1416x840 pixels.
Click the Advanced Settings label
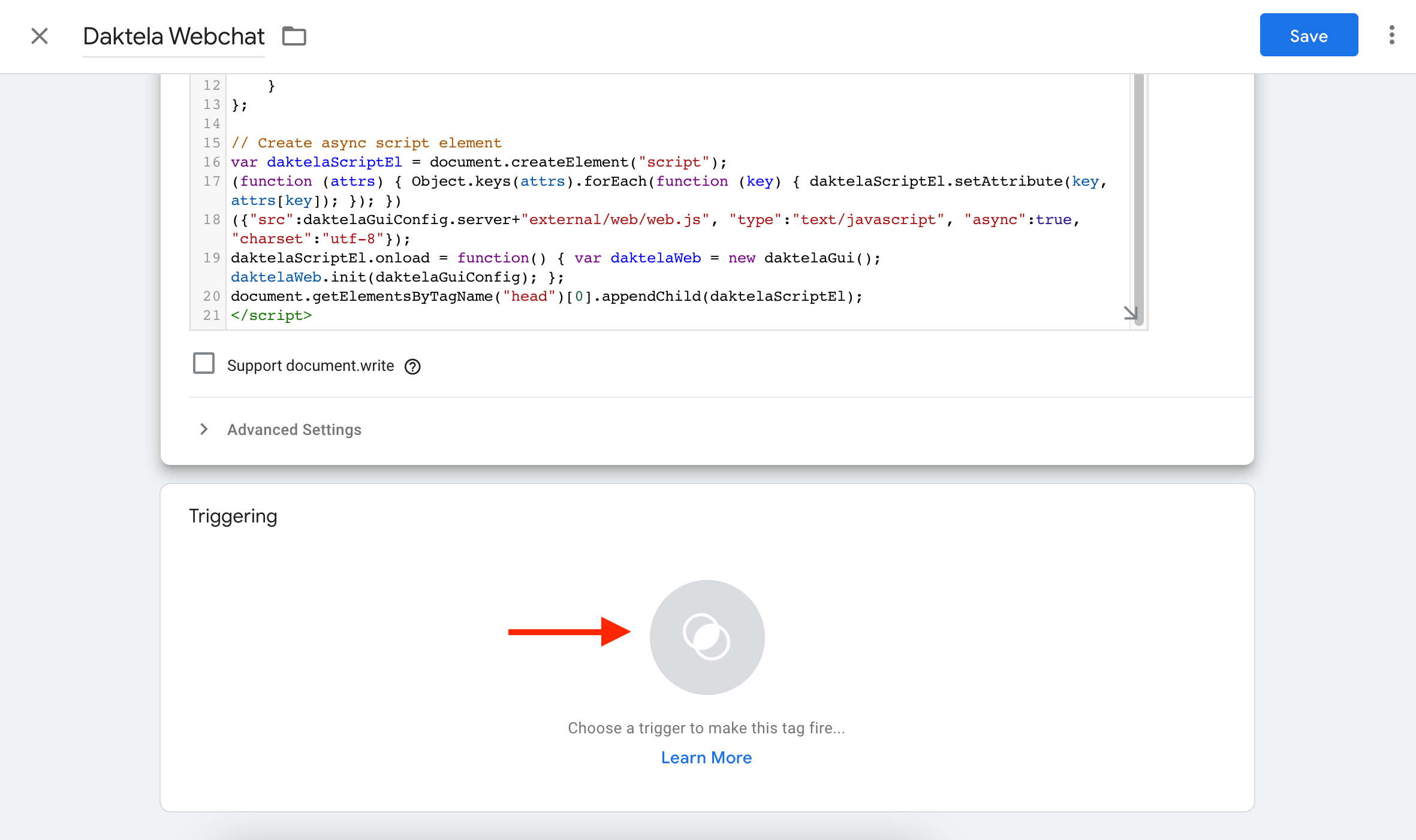(x=294, y=430)
